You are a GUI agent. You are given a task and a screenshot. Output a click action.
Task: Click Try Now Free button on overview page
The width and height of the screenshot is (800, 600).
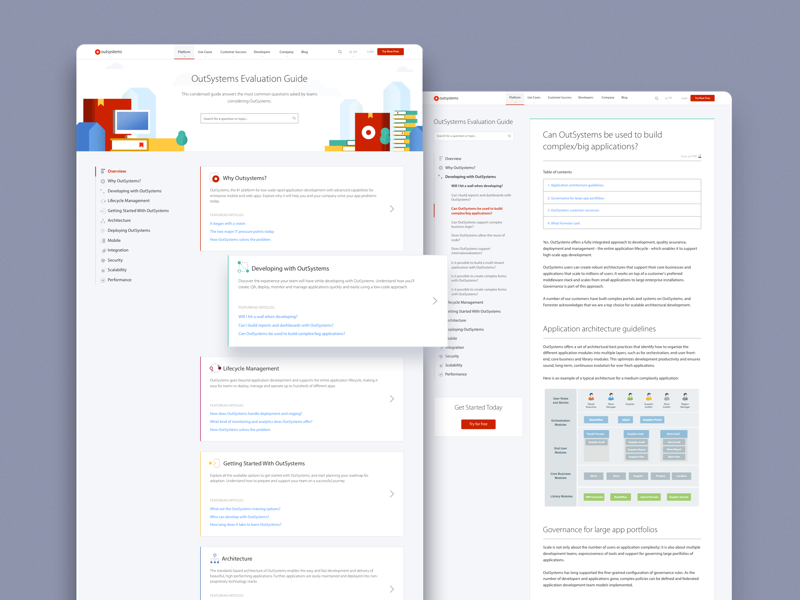390,52
